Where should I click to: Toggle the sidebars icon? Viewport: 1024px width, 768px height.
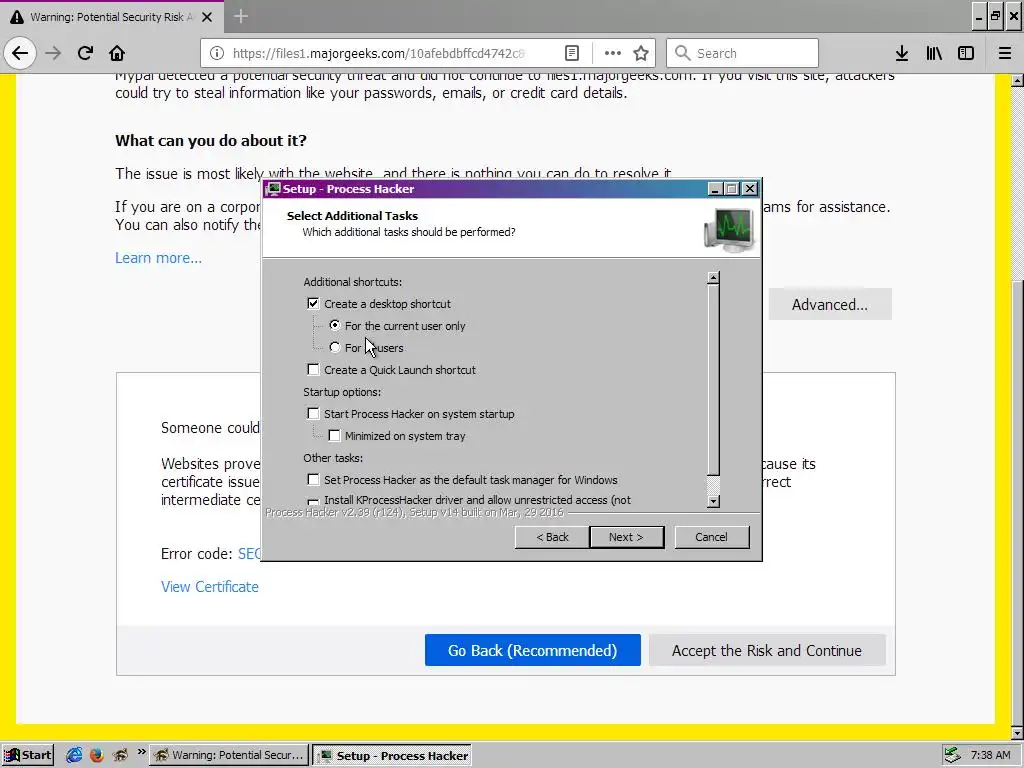(966, 53)
